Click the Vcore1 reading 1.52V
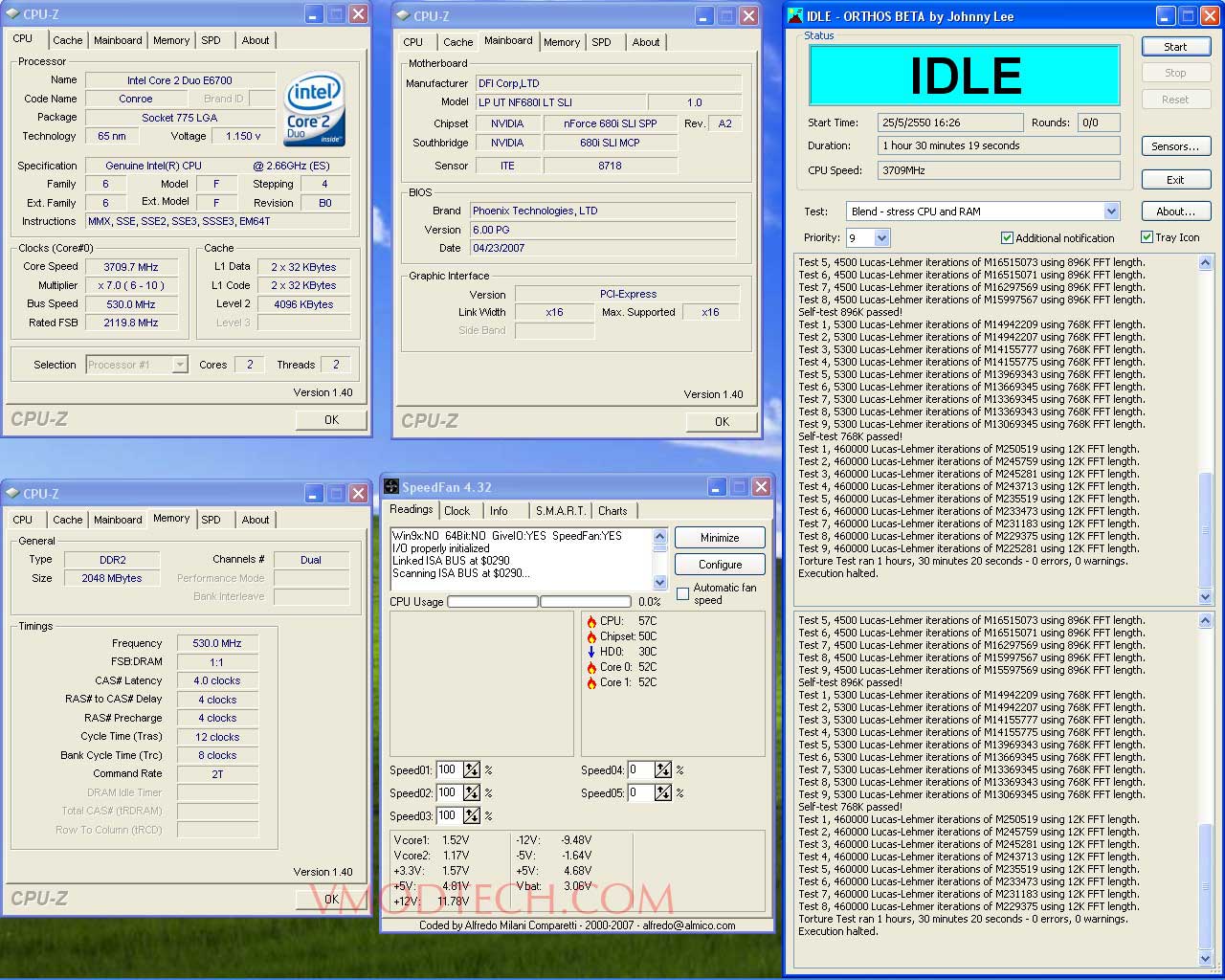The width and height of the screenshot is (1225, 980). [x=456, y=840]
